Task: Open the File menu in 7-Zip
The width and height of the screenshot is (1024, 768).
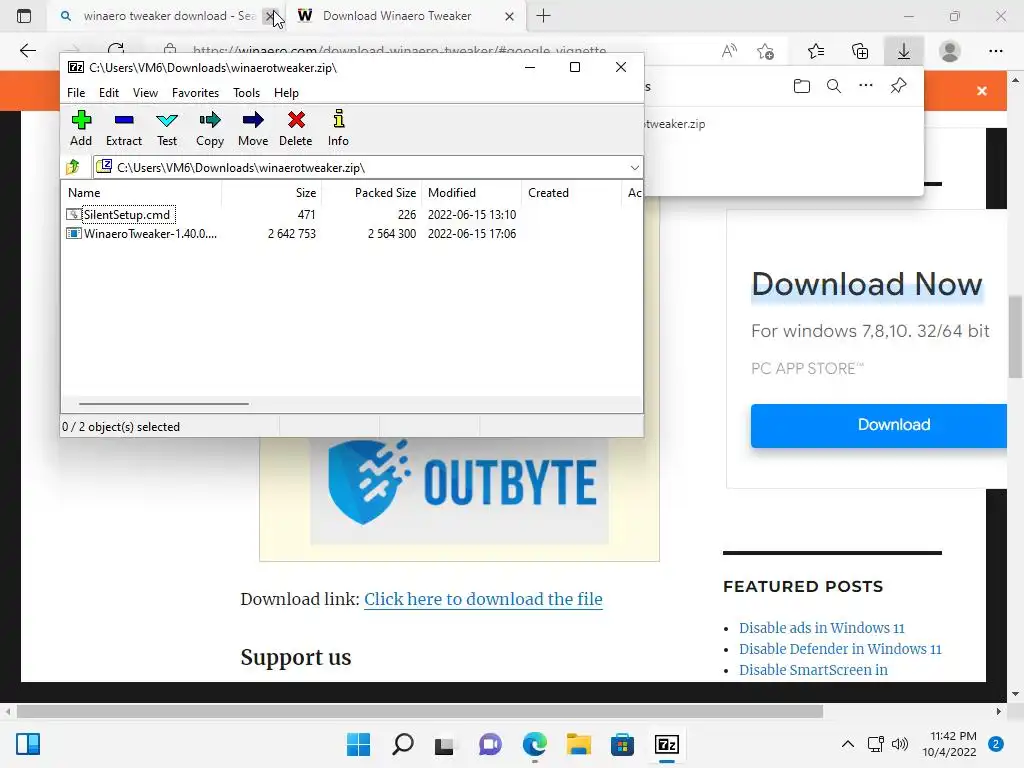Action: pyautogui.click(x=76, y=93)
